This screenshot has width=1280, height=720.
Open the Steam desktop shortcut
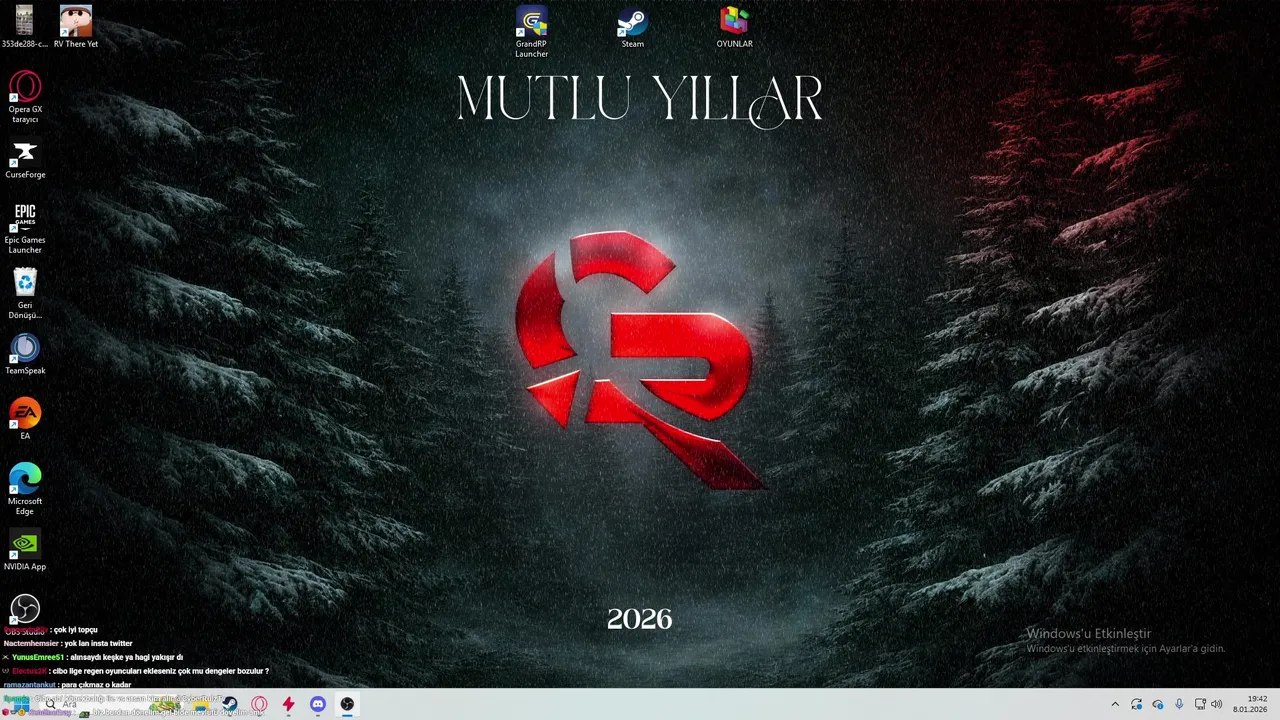point(632,28)
